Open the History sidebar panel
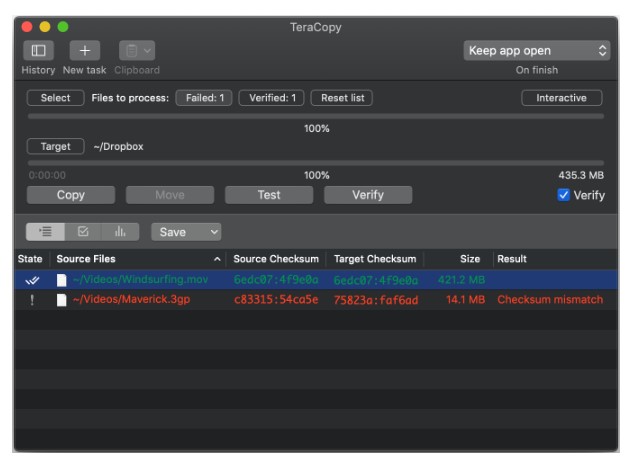630x473 pixels. (38, 51)
